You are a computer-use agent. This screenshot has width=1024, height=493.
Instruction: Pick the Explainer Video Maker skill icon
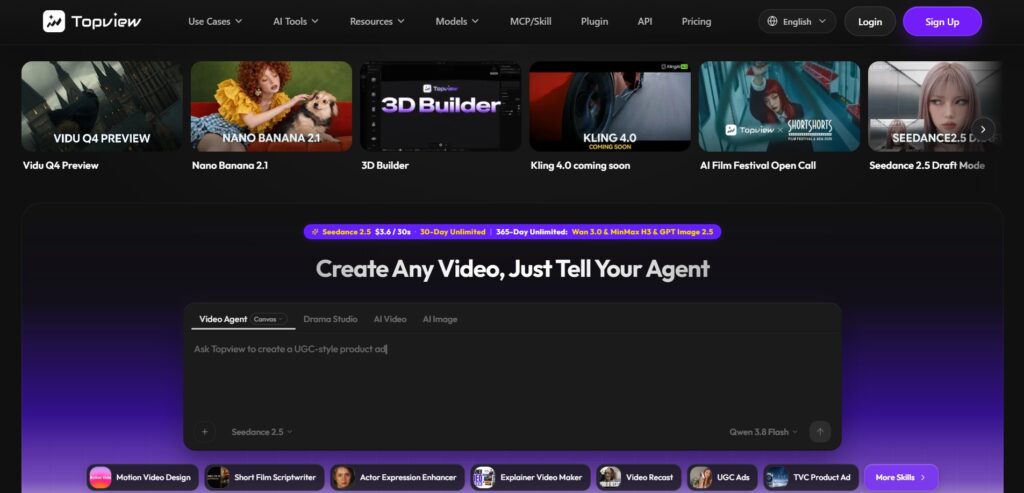[x=484, y=477]
